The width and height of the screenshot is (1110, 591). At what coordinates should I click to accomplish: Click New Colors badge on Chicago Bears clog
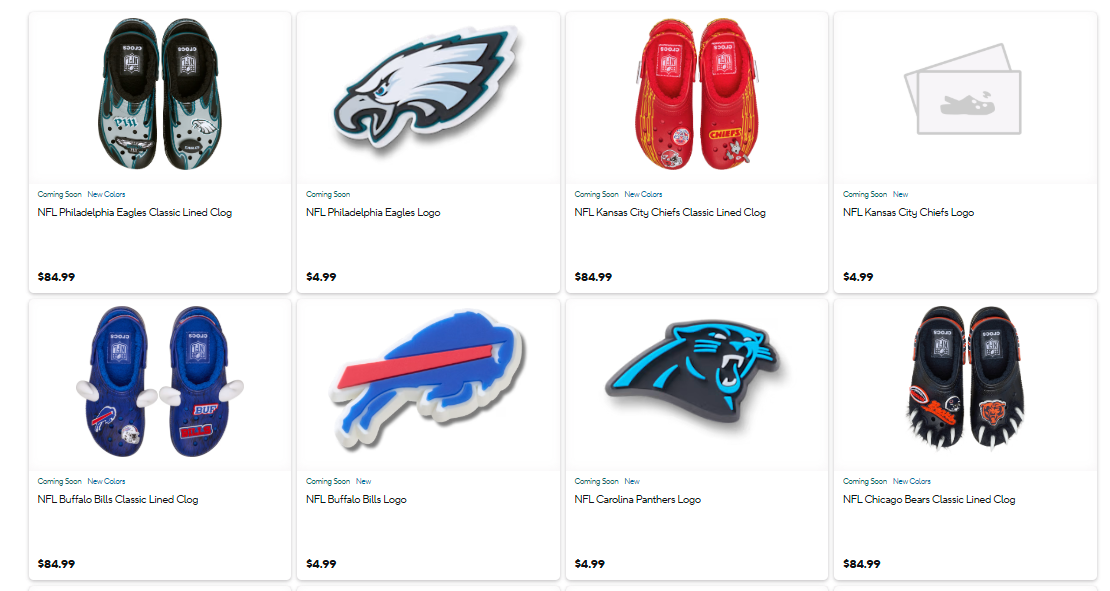tap(912, 481)
